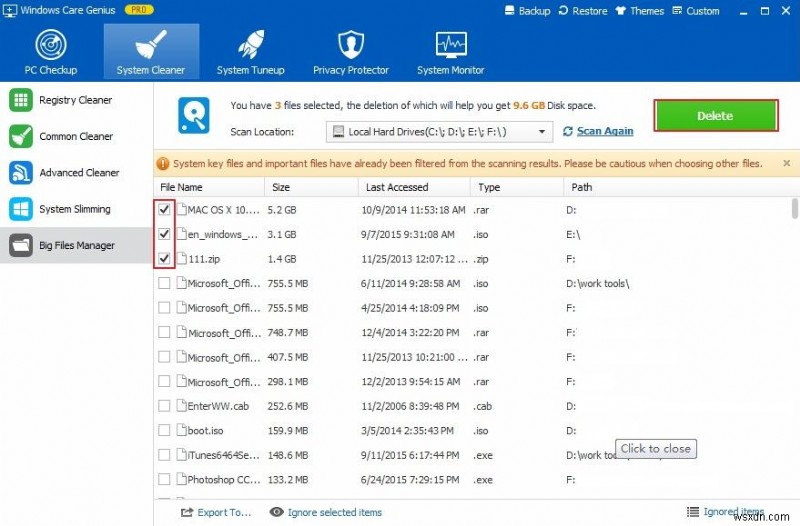This screenshot has width=800, height=526.
Task: Click the Themes label in title bar
Action: pos(647,11)
